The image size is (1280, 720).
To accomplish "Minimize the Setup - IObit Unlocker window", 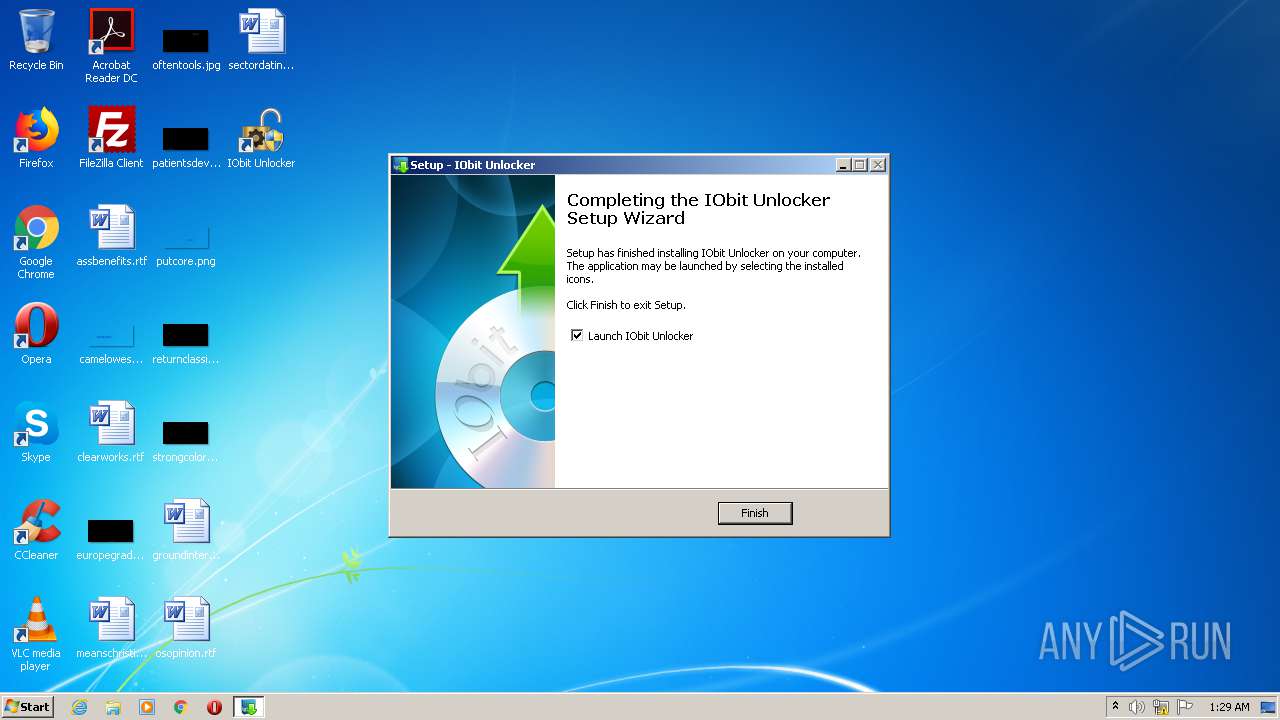I will point(843,165).
